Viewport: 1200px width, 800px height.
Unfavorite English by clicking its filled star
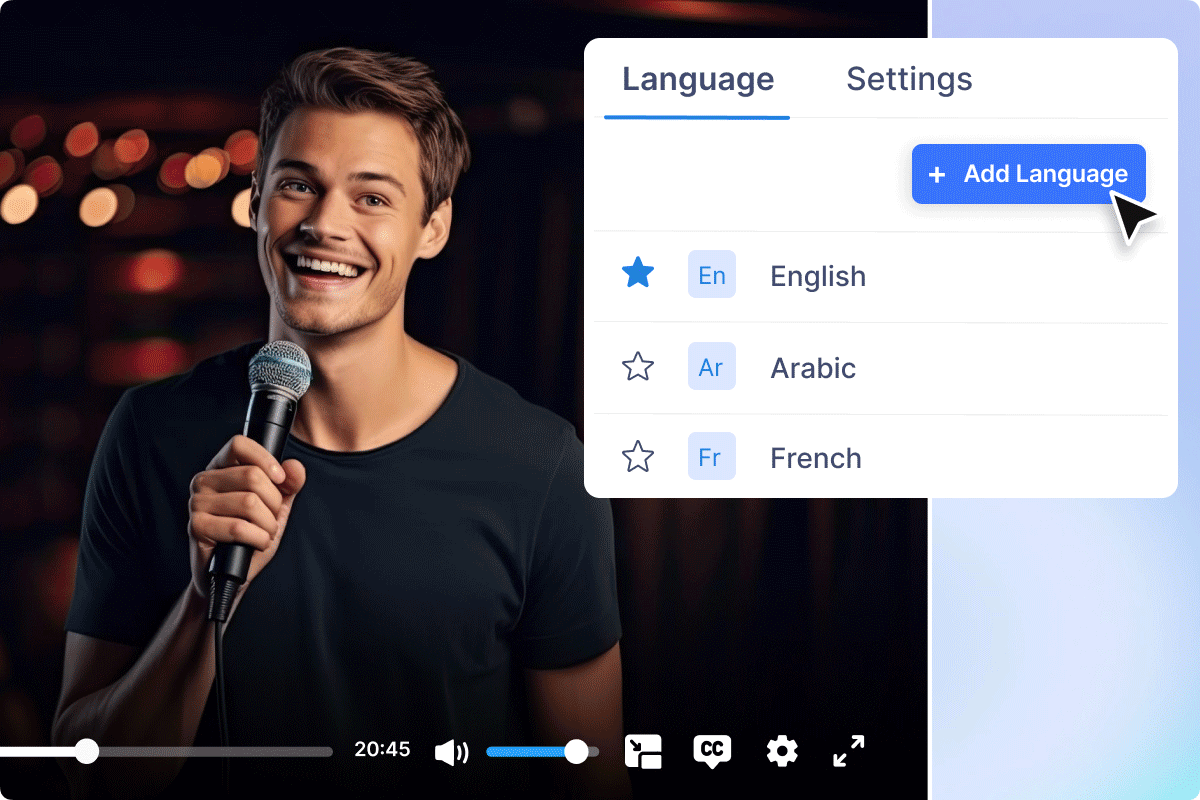pyautogui.click(x=638, y=272)
